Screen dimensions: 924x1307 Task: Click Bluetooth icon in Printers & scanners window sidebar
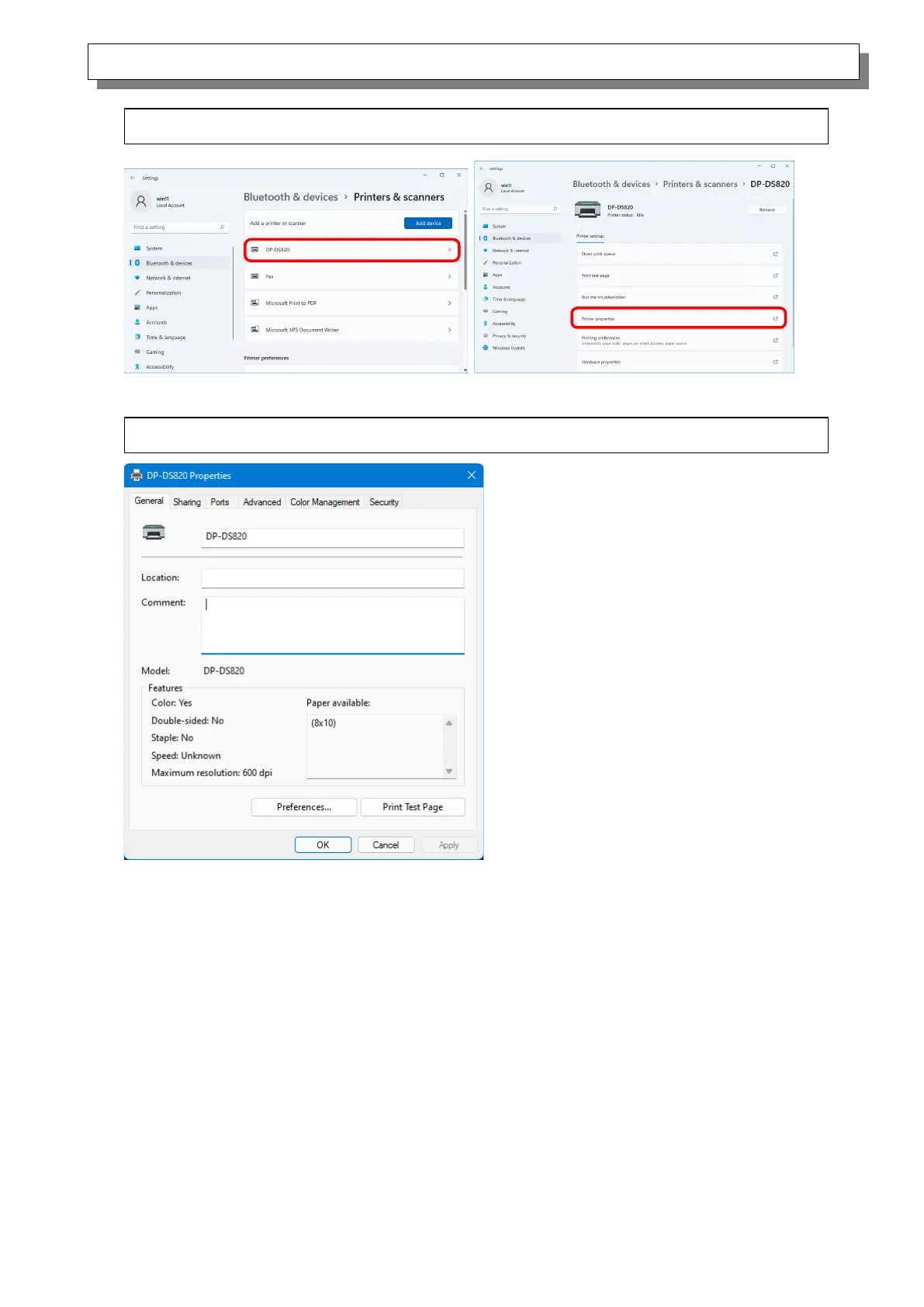coord(137,263)
